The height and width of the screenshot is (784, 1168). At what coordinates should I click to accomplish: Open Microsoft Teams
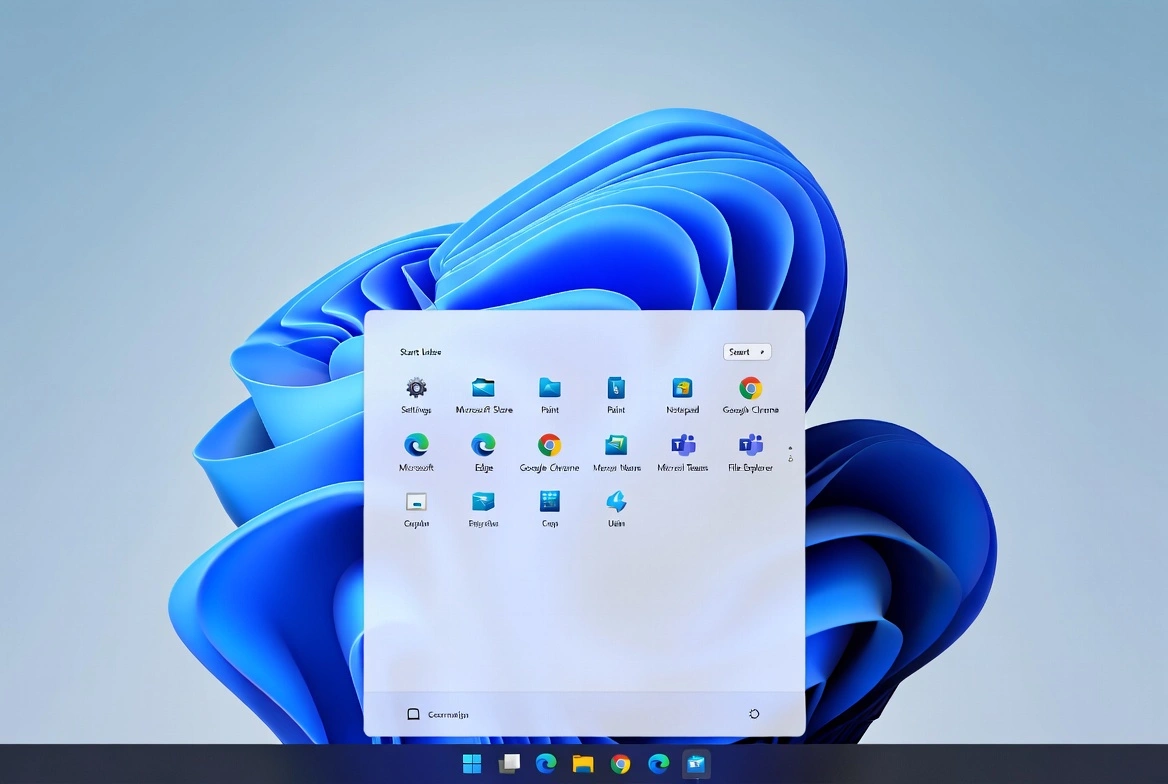[681, 447]
